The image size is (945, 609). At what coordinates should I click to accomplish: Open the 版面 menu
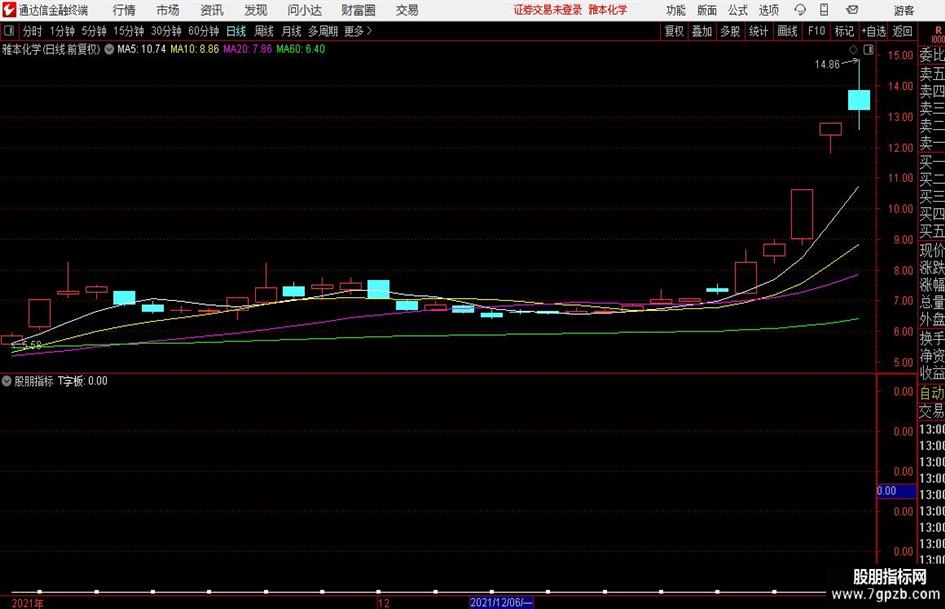(707, 10)
